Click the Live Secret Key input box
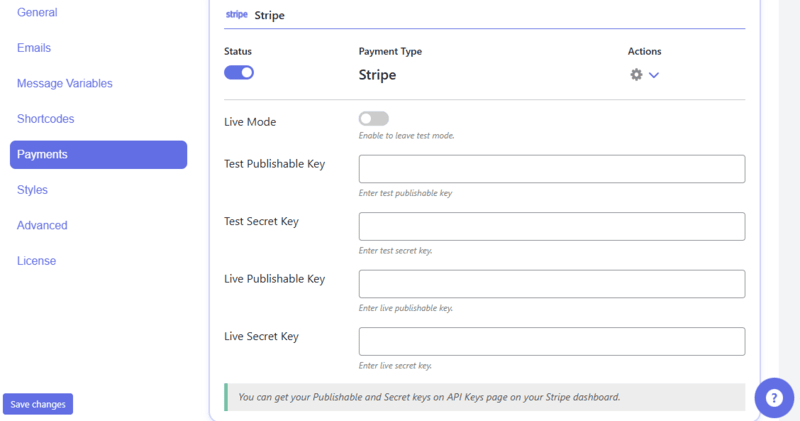Image resolution: width=800 pixels, height=421 pixels. point(551,341)
